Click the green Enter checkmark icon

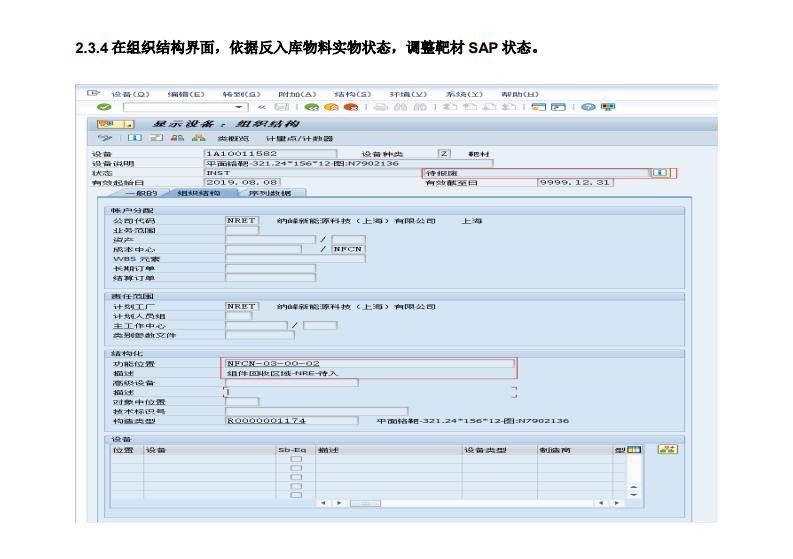(104, 107)
